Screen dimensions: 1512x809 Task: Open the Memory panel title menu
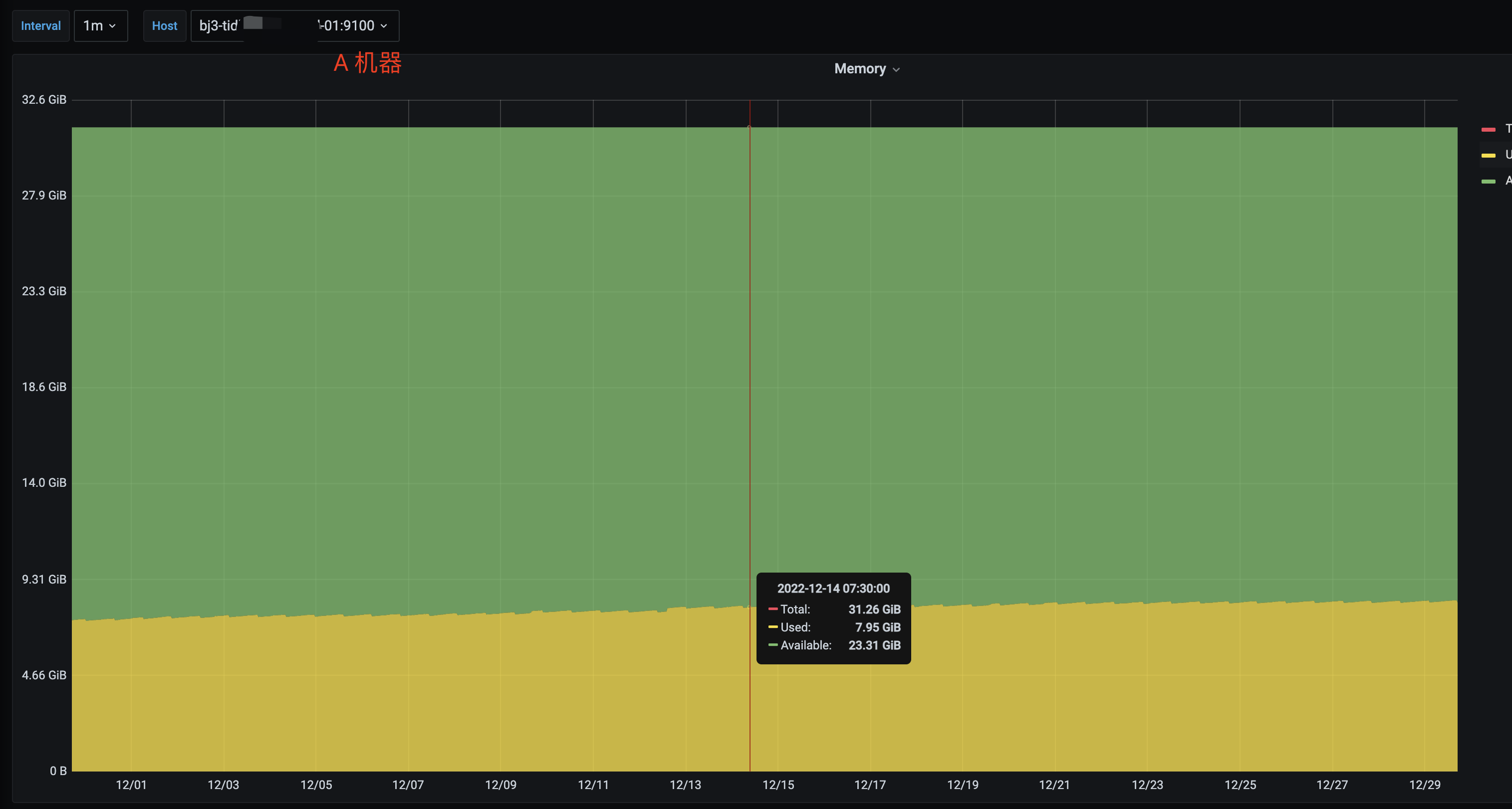tap(859, 69)
